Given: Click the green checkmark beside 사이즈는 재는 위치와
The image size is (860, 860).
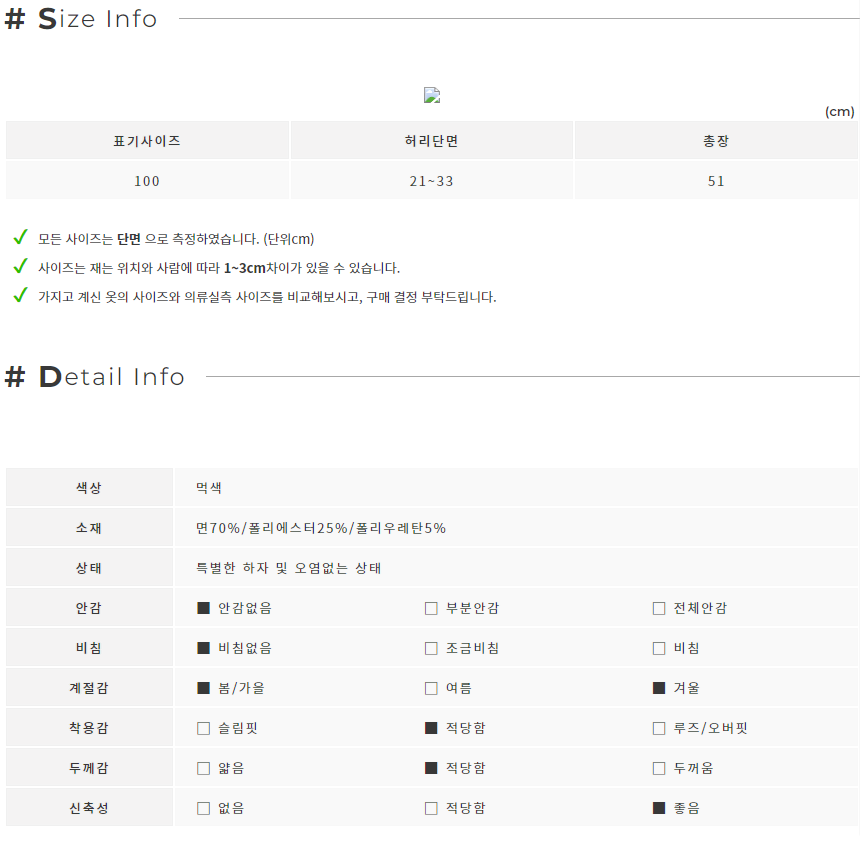Looking at the screenshot, I should [x=20, y=267].
